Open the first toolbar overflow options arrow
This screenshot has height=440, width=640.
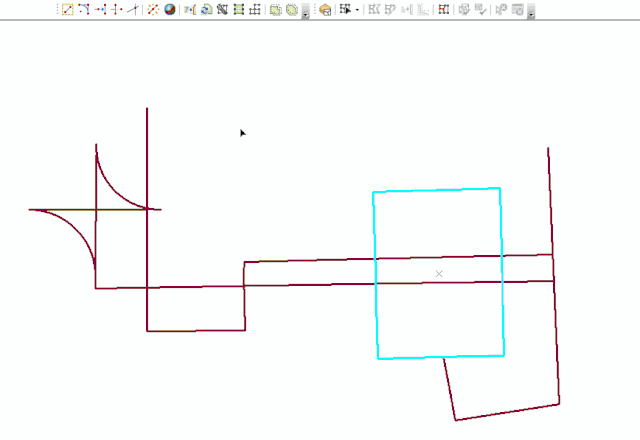304,13
